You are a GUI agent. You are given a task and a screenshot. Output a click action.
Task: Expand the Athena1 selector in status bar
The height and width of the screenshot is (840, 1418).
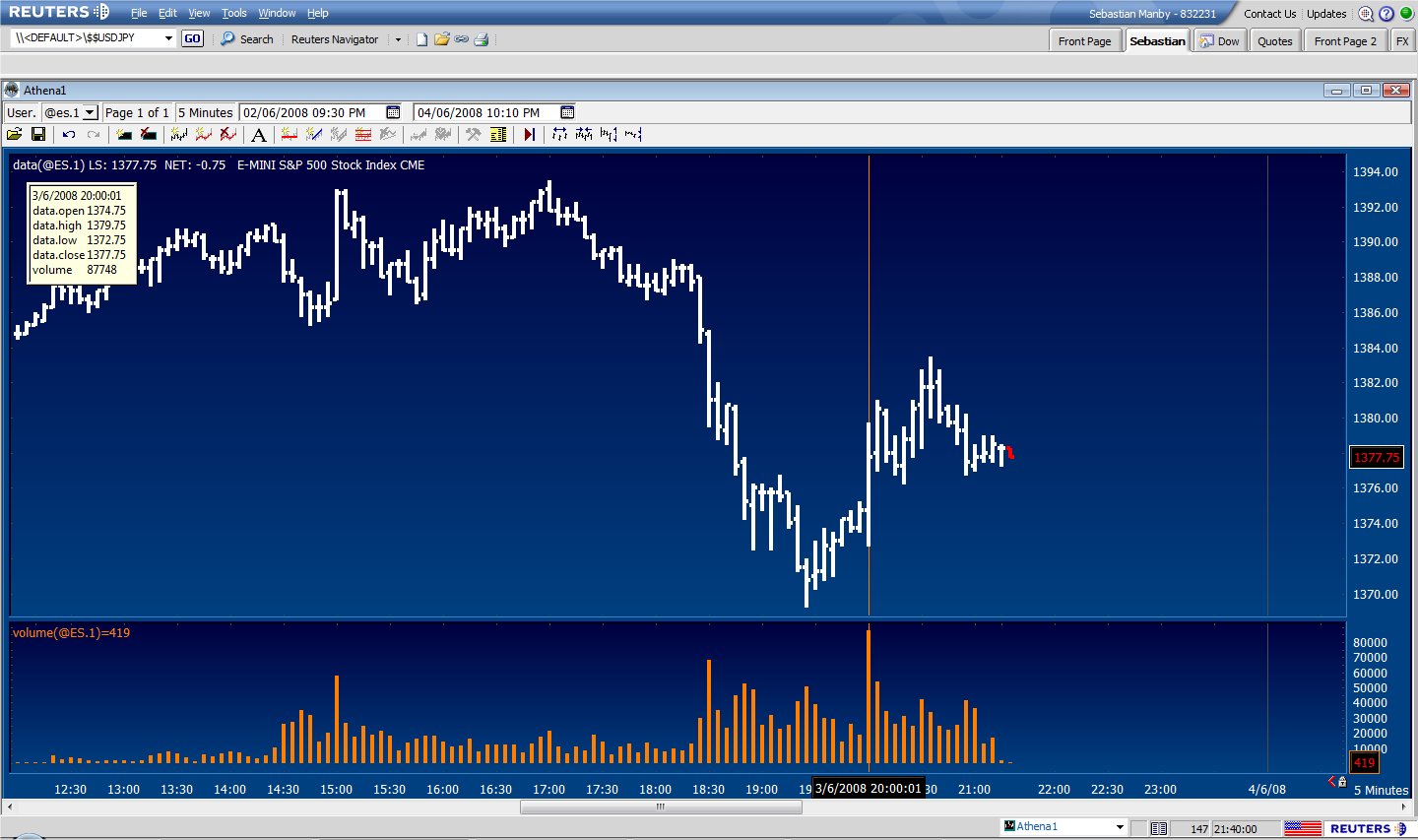pyautogui.click(x=1120, y=827)
